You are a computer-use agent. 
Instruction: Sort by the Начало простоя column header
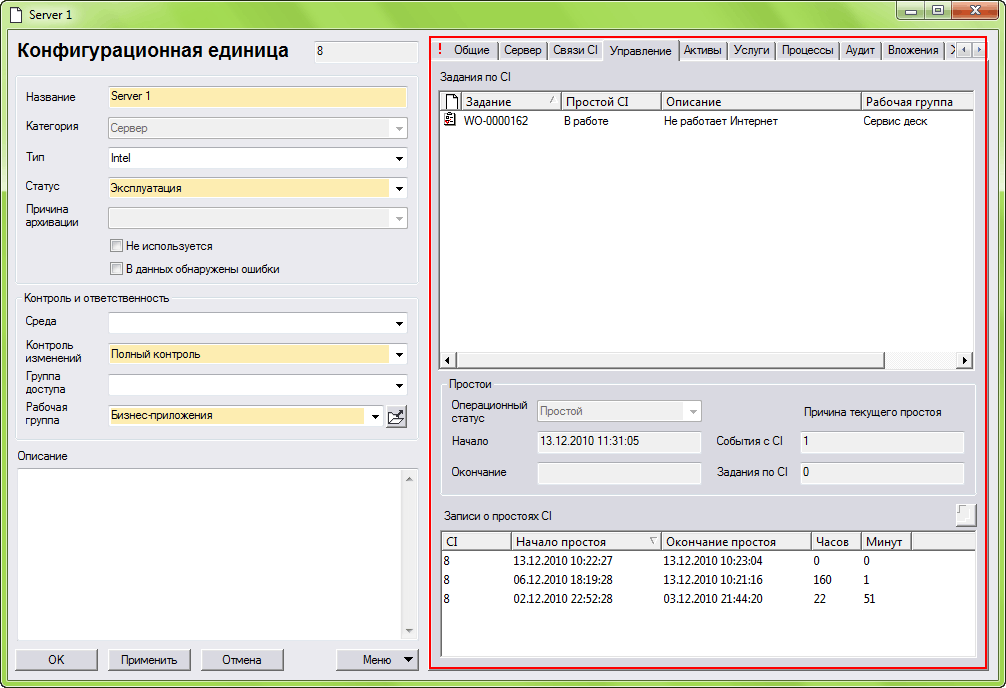click(x=586, y=542)
